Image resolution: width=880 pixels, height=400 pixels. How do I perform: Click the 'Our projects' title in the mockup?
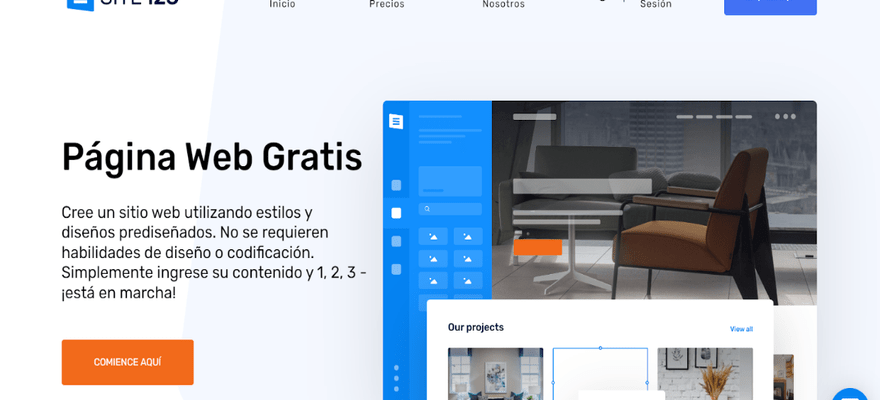click(475, 327)
